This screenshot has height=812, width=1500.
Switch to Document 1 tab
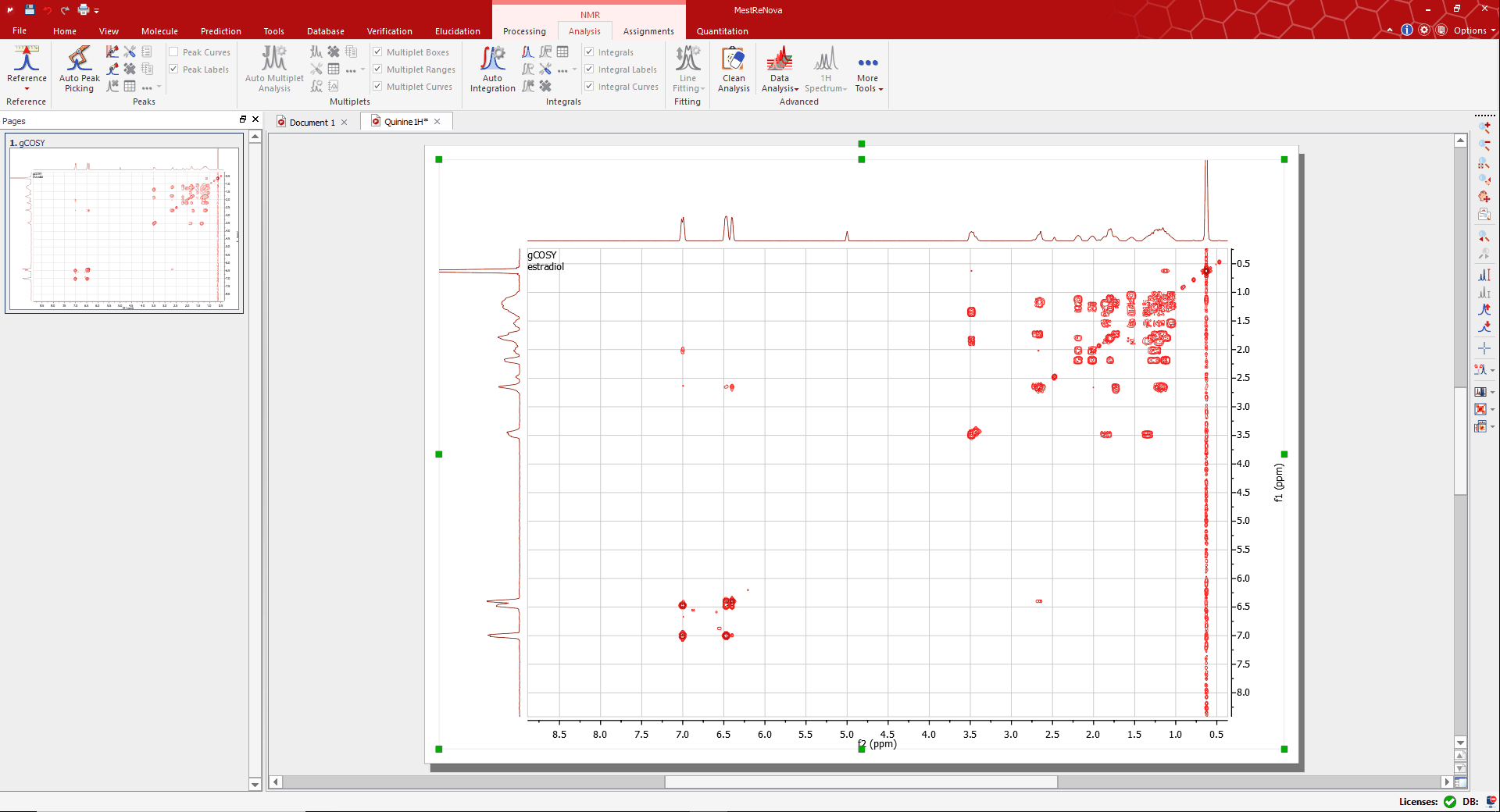[x=312, y=122]
